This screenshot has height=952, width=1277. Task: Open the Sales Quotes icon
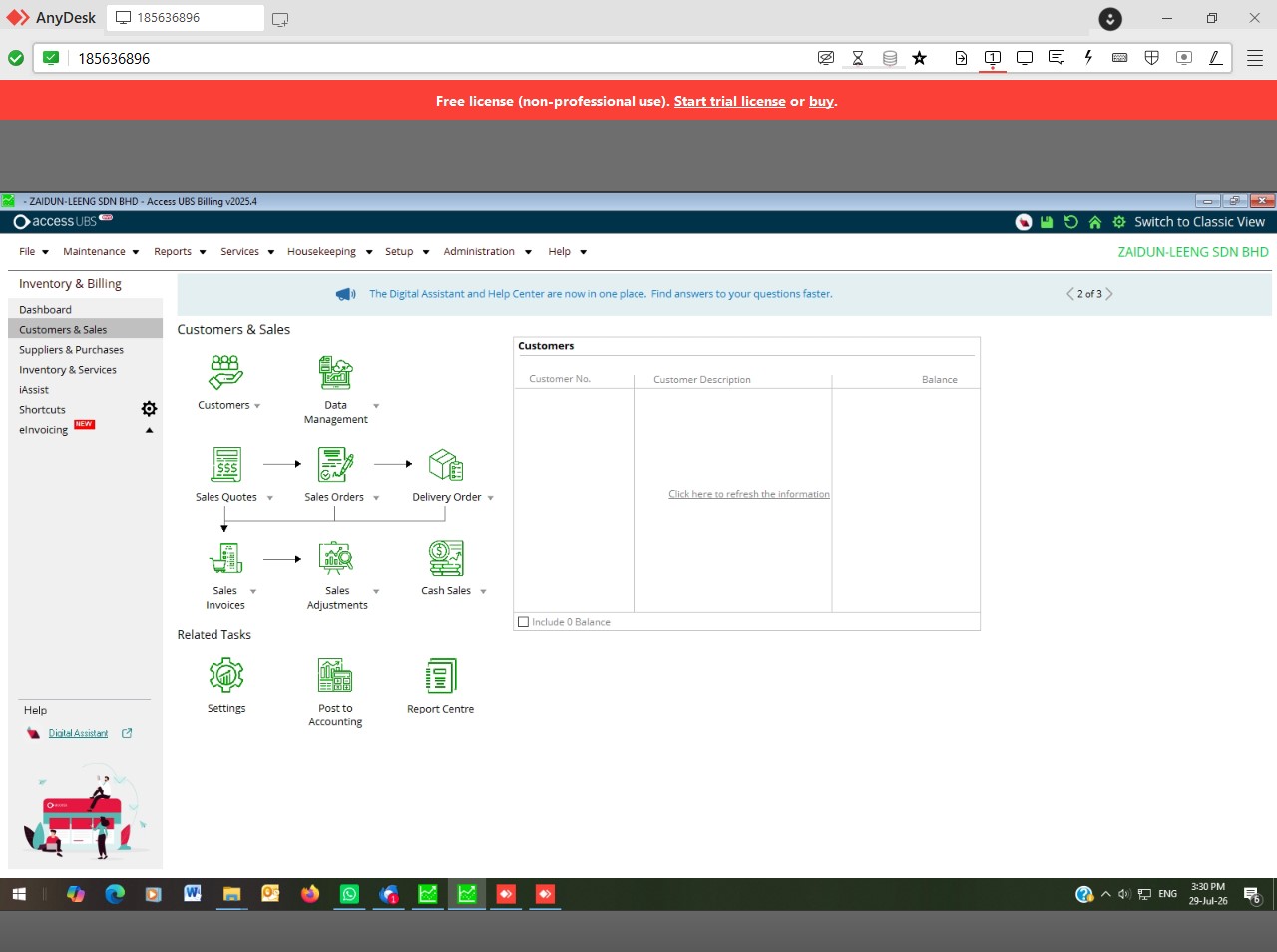point(225,465)
